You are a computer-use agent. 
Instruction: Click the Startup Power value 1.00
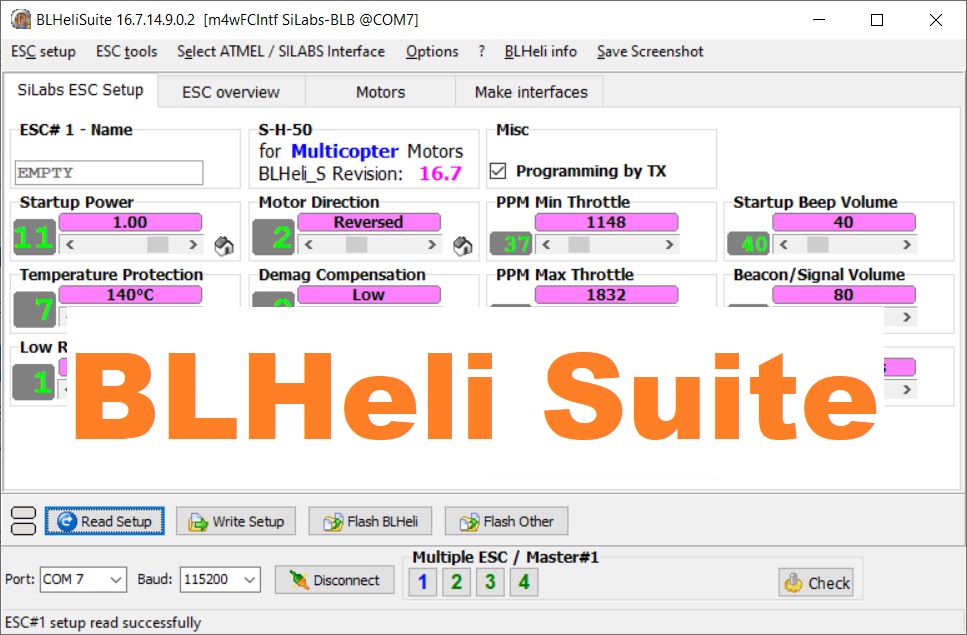coord(130,222)
